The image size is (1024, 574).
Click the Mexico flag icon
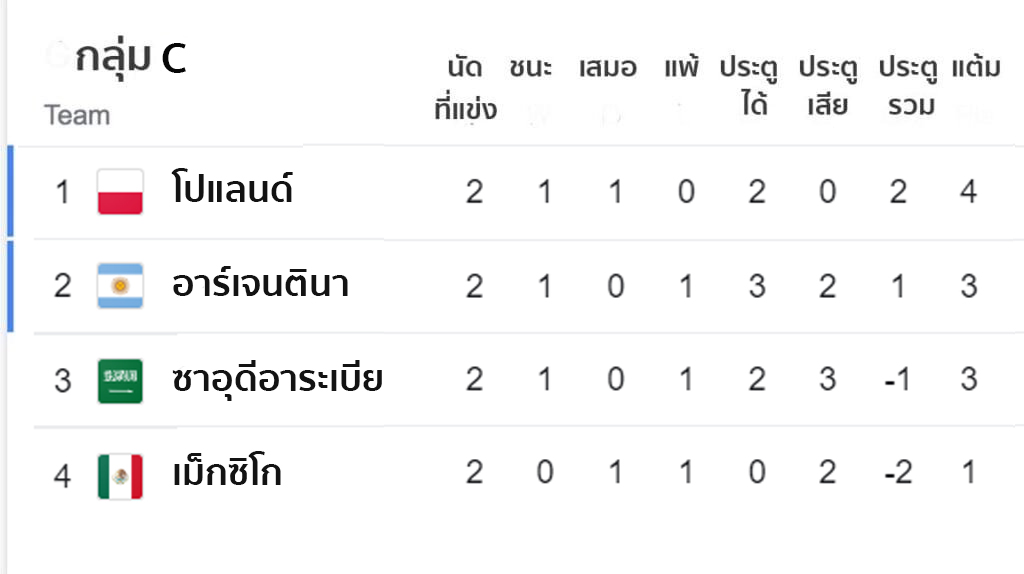click(x=120, y=476)
